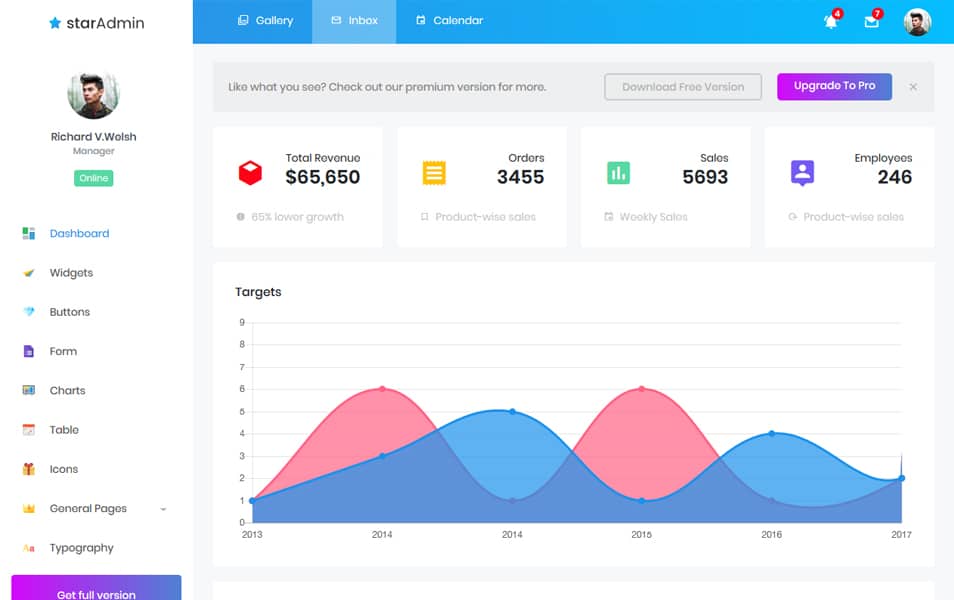Viewport: 954px width, 600px height.
Task: Click the green Sales bar chart icon
Action: [x=618, y=170]
